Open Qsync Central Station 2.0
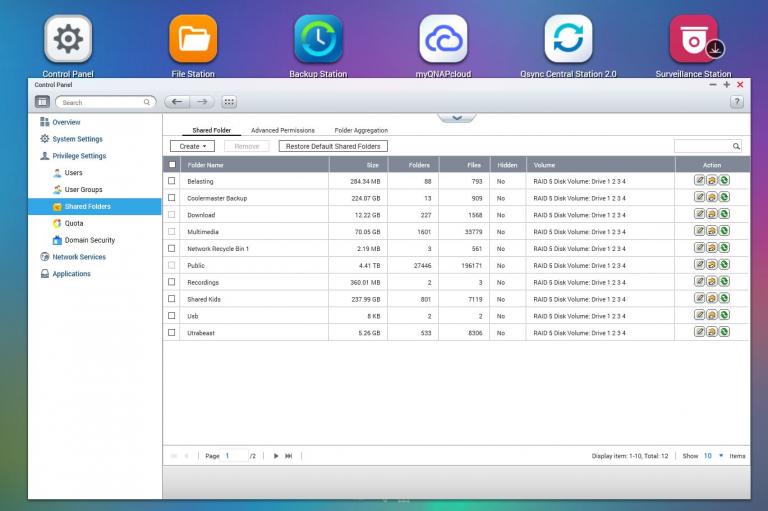Viewport: 768px width, 511px height. coord(568,39)
